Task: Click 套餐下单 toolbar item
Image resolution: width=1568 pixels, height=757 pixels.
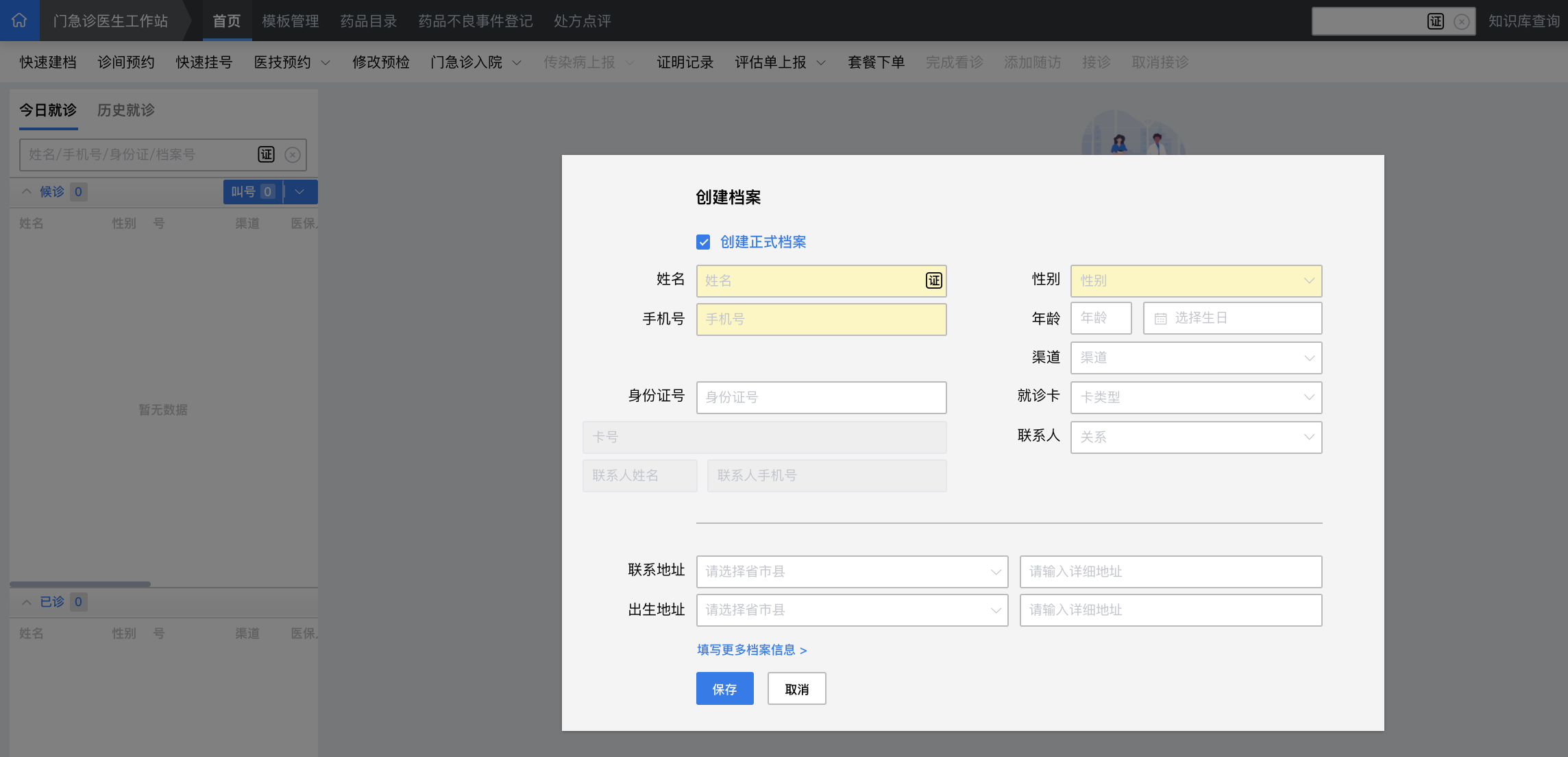Action: 877,62
